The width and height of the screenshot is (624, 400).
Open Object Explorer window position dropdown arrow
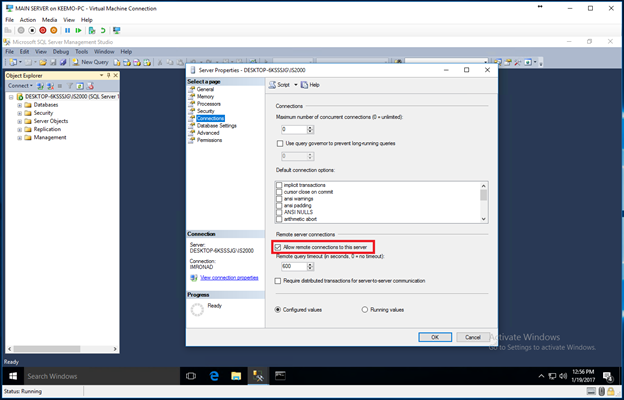[x=101, y=75]
